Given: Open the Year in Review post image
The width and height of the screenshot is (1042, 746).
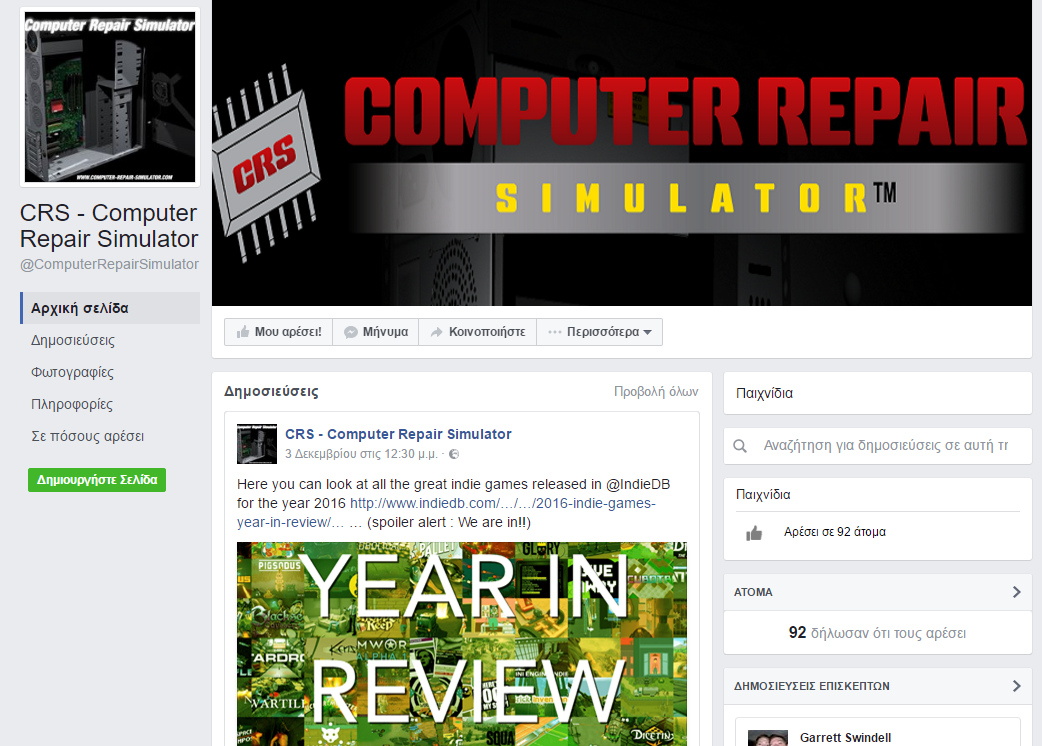Looking at the screenshot, I should tap(462, 644).
